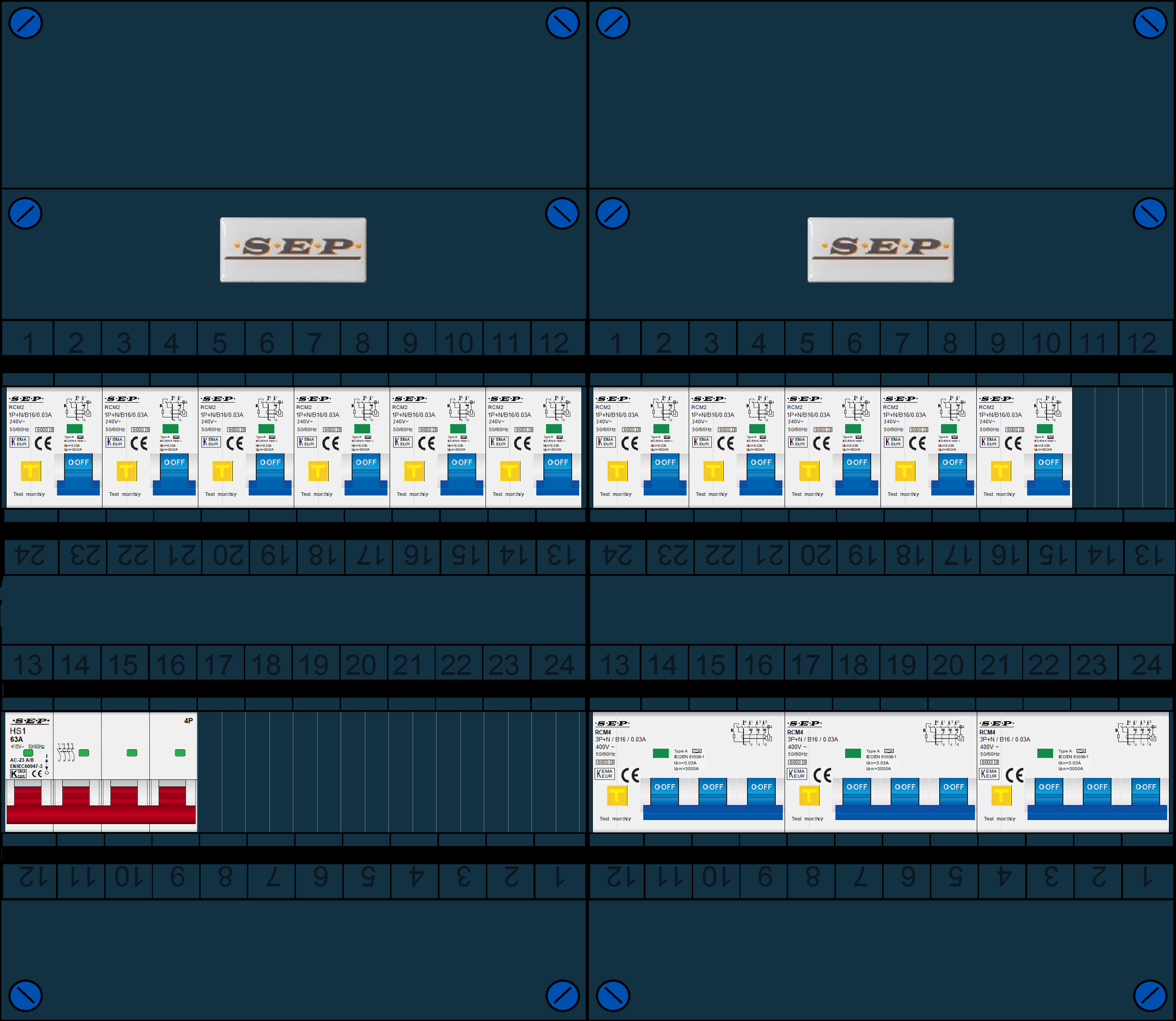This screenshot has height=1021, width=1176.
Task: Click the screw left of the left panel's SEP logo
Action: point(26,214)
